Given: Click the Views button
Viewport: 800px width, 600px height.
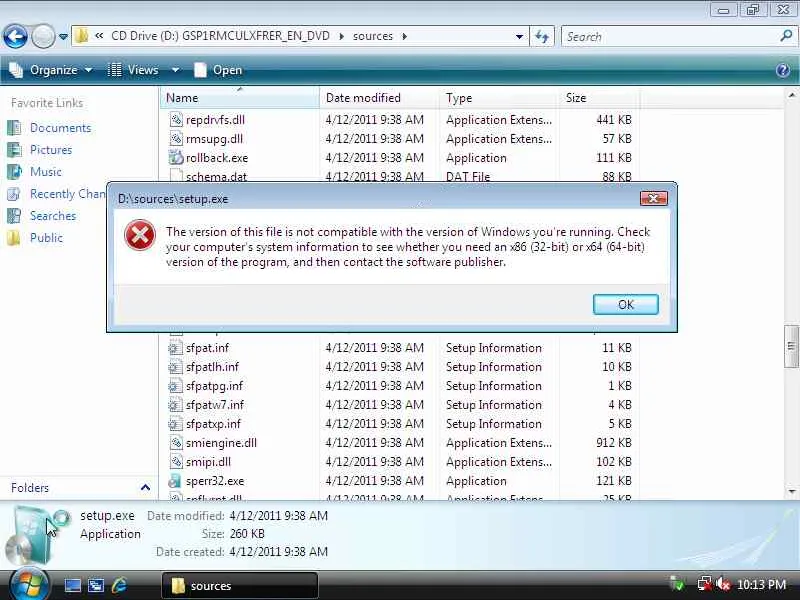Looking at the screenshot, I should click(x=134, y=70).
